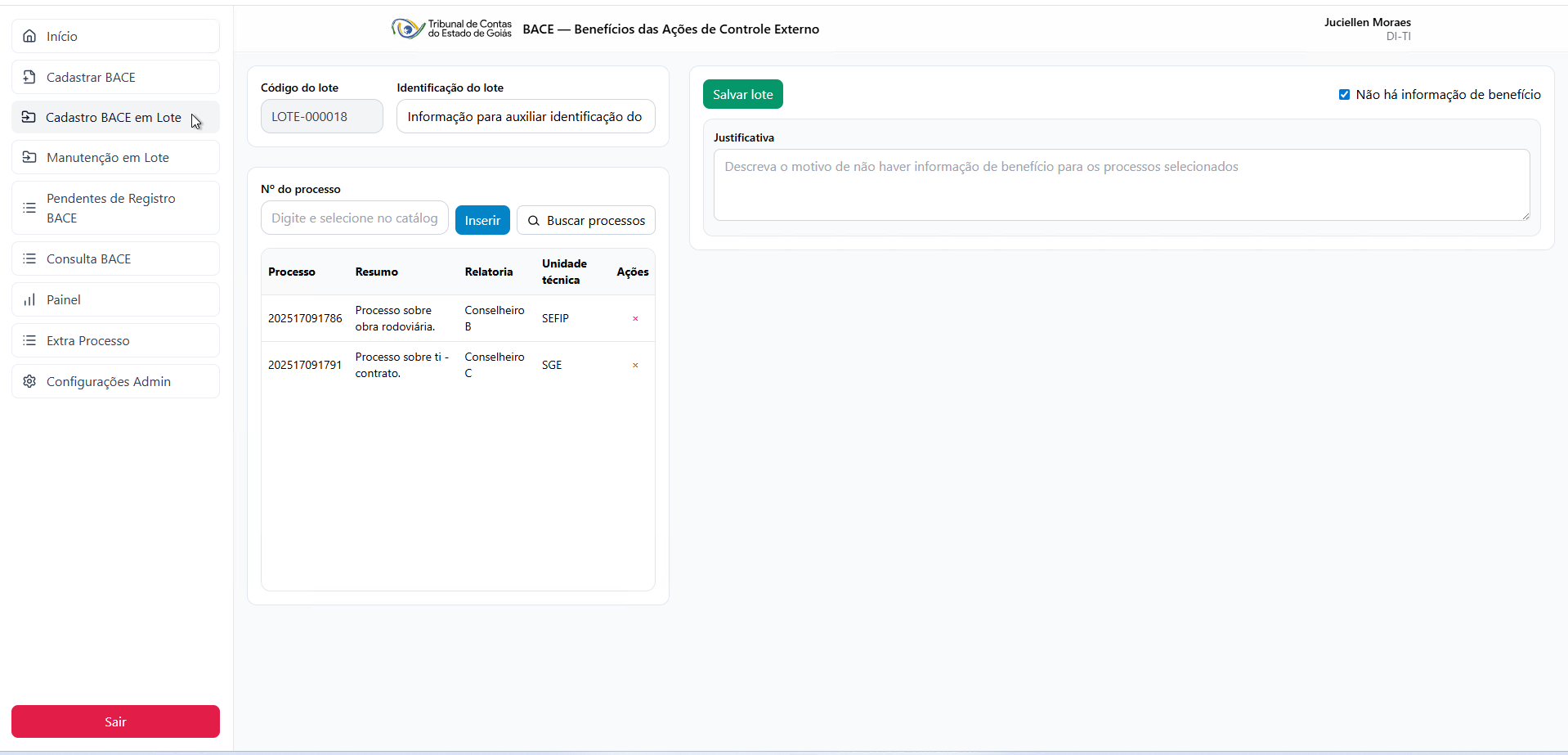
Task: Click Buscar processos button
Action: click(586, 220)
